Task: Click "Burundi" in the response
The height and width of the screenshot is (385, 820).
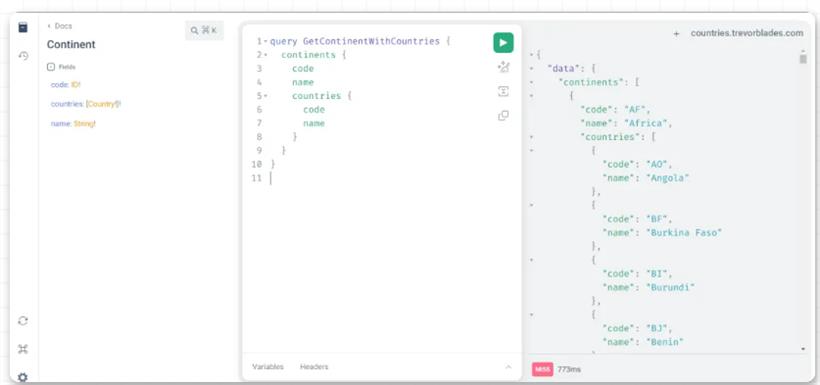Action: click(x=670, y=287)
